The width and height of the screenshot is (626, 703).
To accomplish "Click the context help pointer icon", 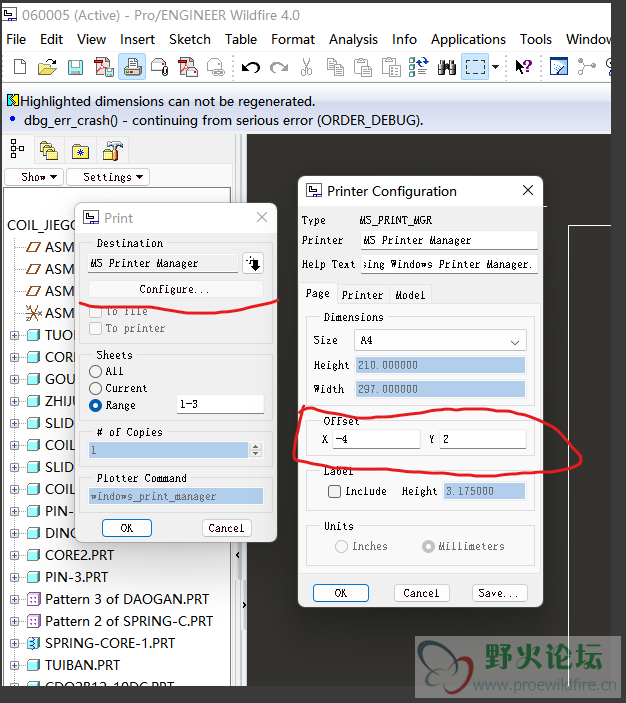I will 523,67.
